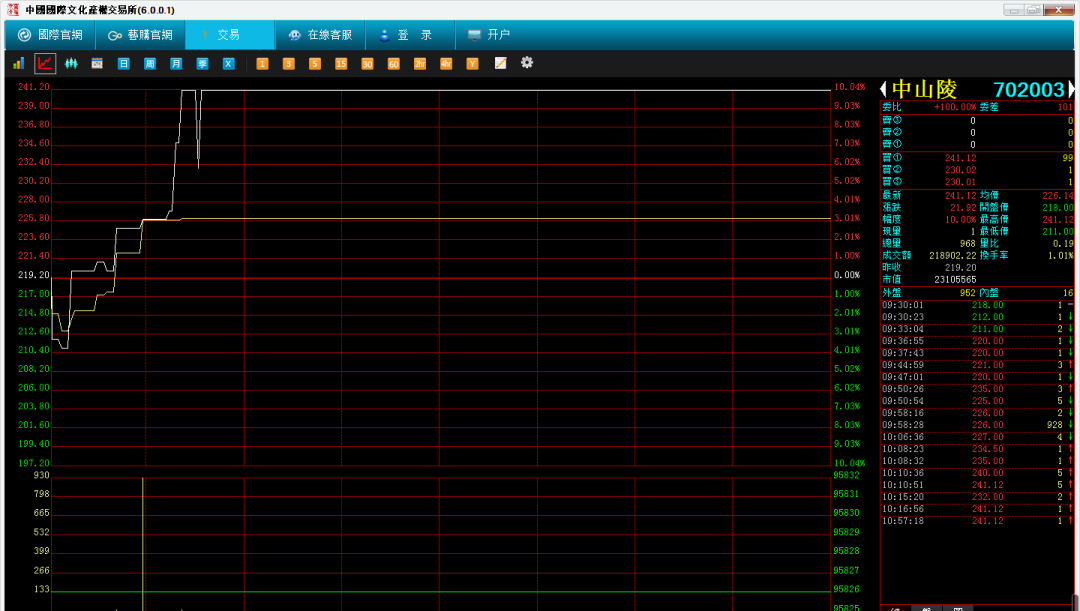The image size is (1080, 611).
Task: Click the bar chart volume icon
Action: [x=19, y=63]
